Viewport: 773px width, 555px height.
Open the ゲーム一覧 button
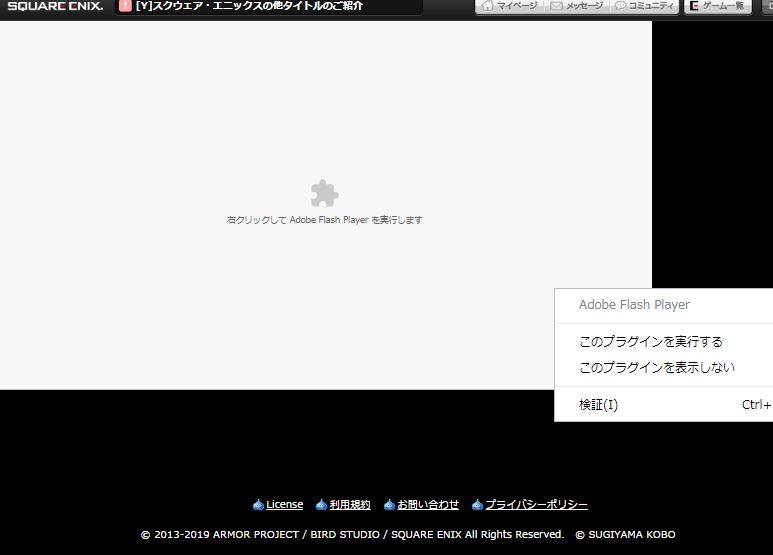tap(716, 6)
